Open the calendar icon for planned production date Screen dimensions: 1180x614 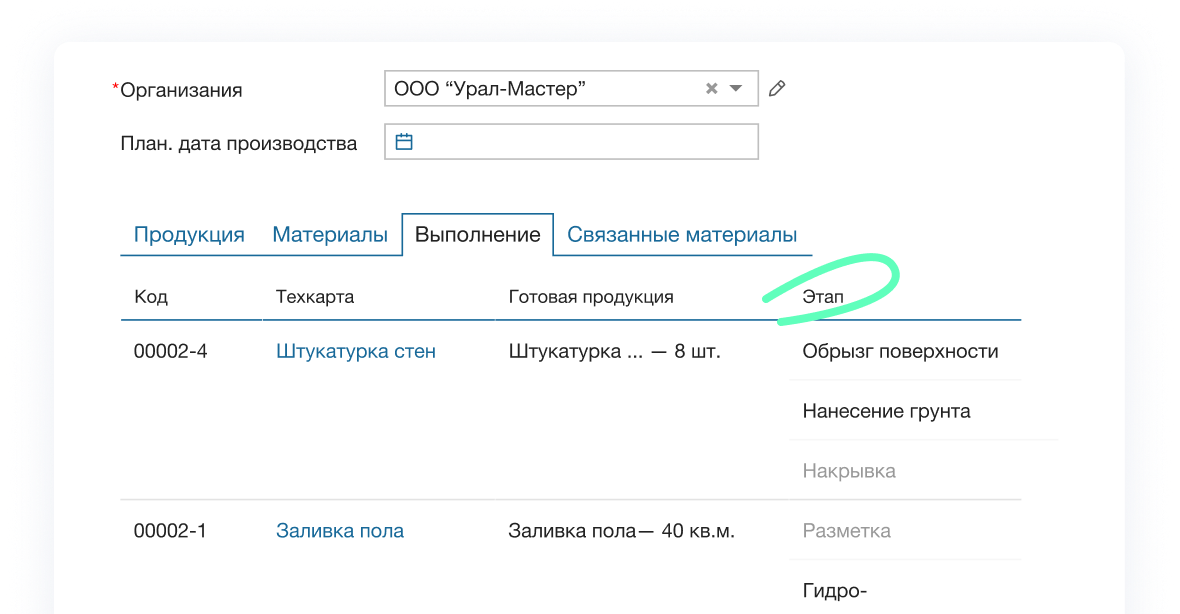[404, 141]
